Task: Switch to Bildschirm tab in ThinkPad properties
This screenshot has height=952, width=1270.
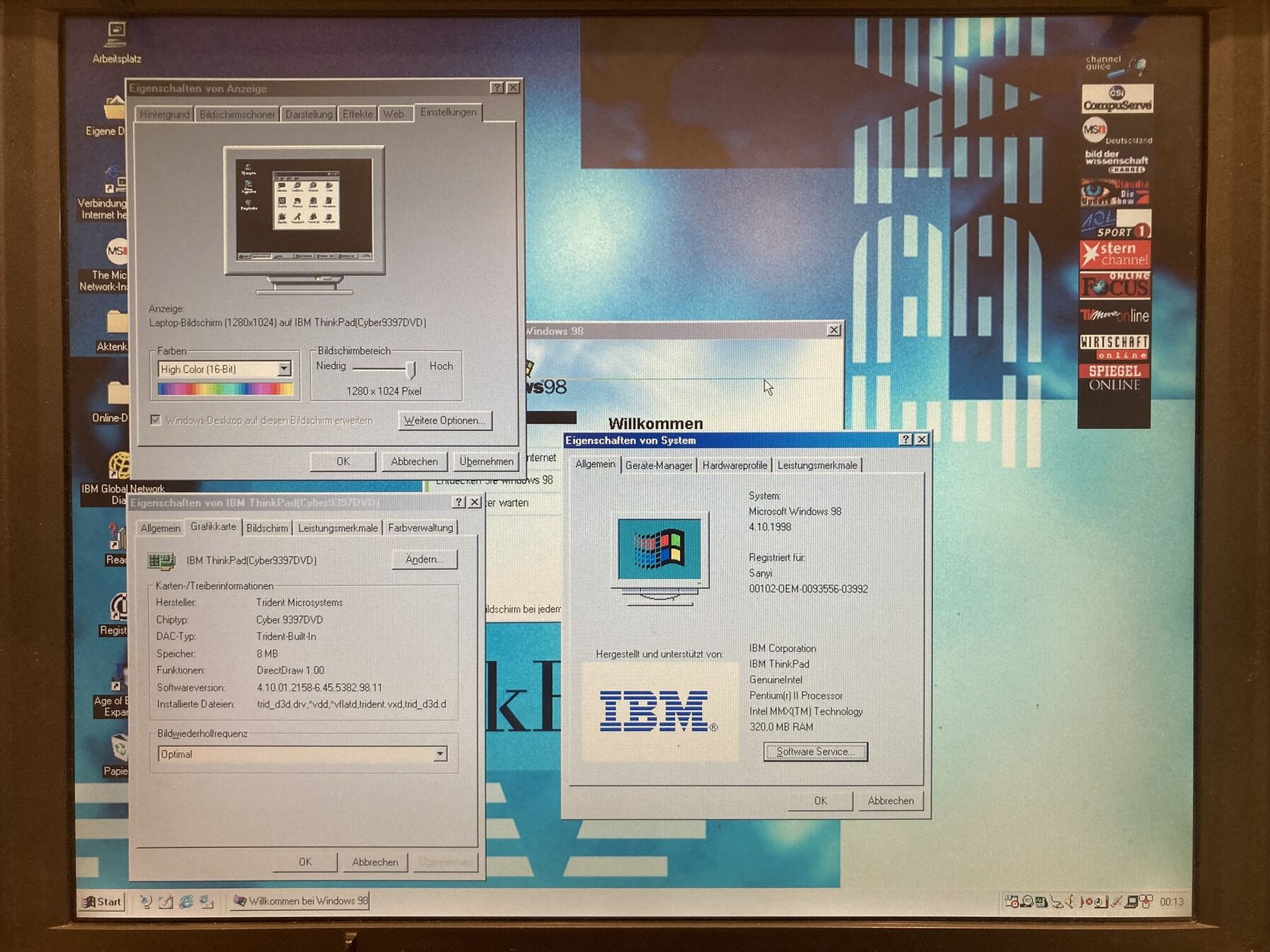Action: click(267, 528)
